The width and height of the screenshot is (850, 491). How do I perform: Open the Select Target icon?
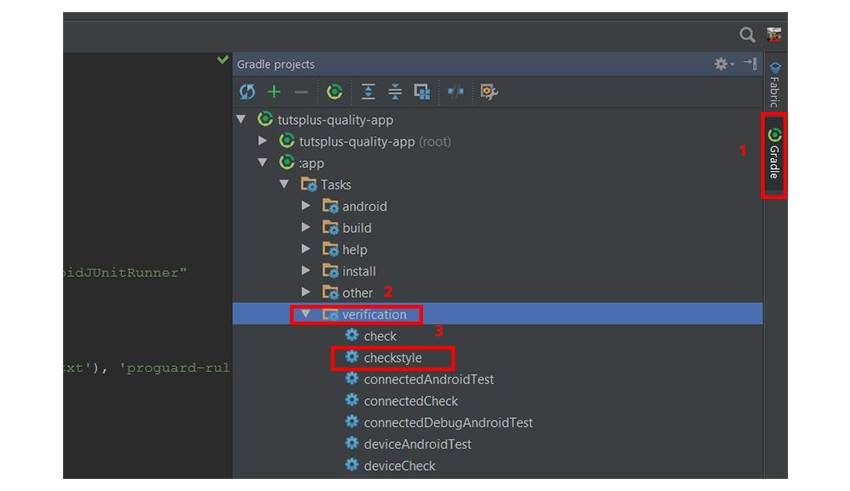(x=422, y=92)
